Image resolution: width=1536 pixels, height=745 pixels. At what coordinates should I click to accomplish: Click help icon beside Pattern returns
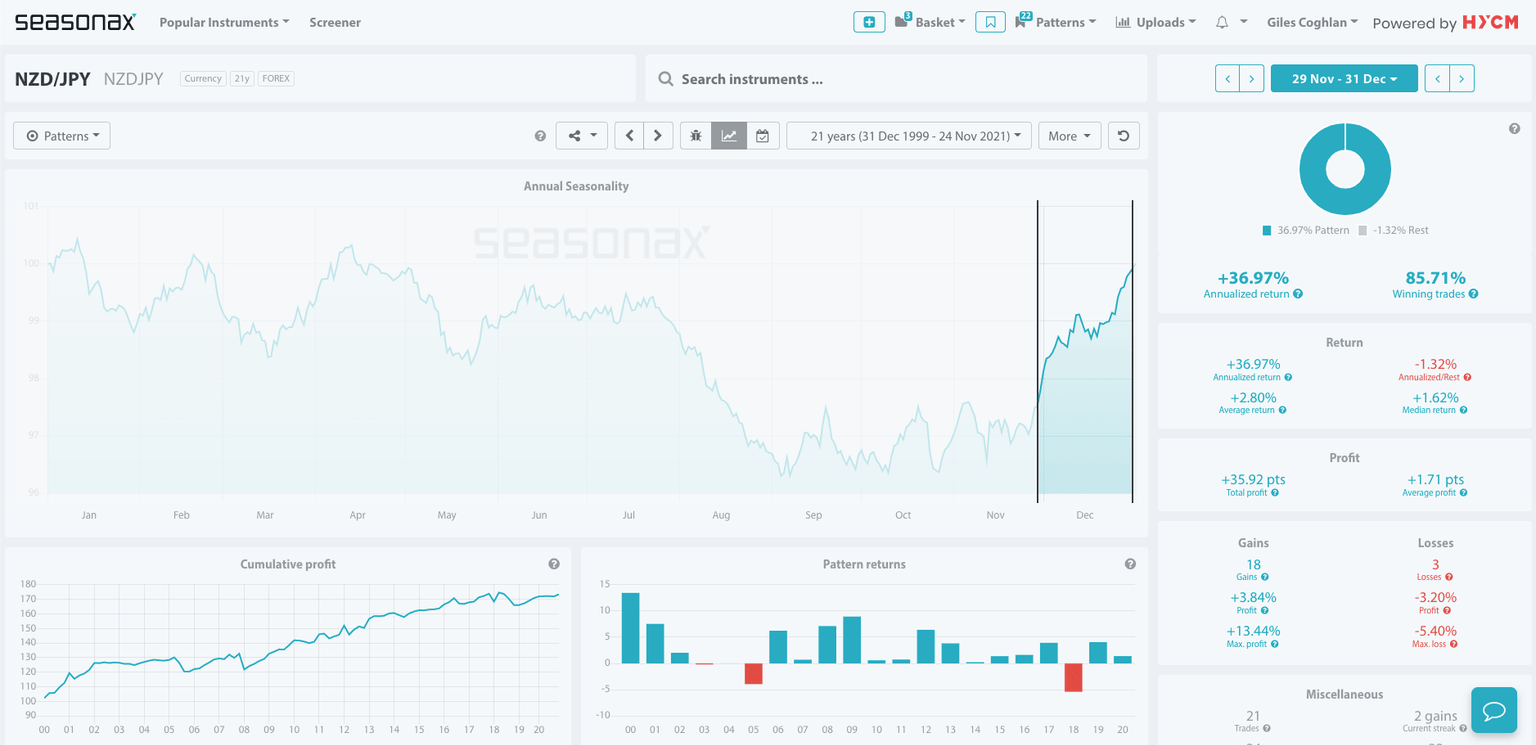tap(1130, 564)
